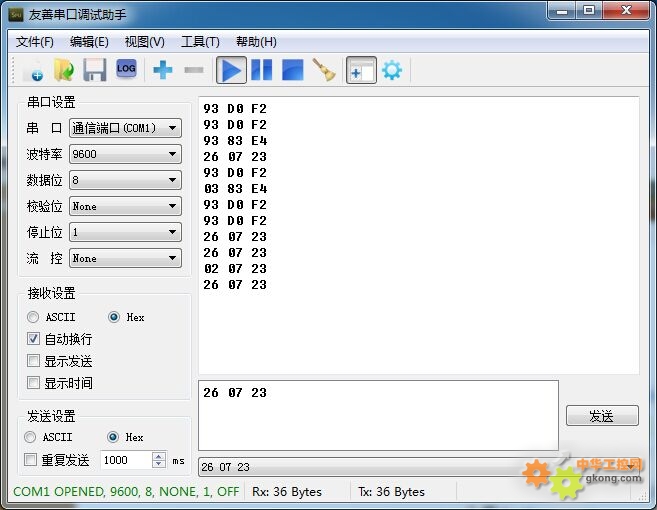Toggle the 自动换行 checkbox

[x=59, y=339]
